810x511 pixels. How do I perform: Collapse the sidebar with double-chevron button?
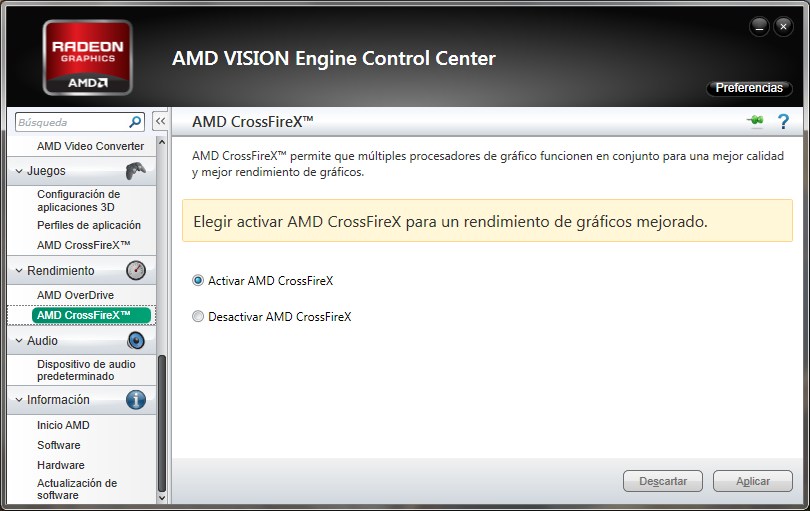click(x=160, y=122)
